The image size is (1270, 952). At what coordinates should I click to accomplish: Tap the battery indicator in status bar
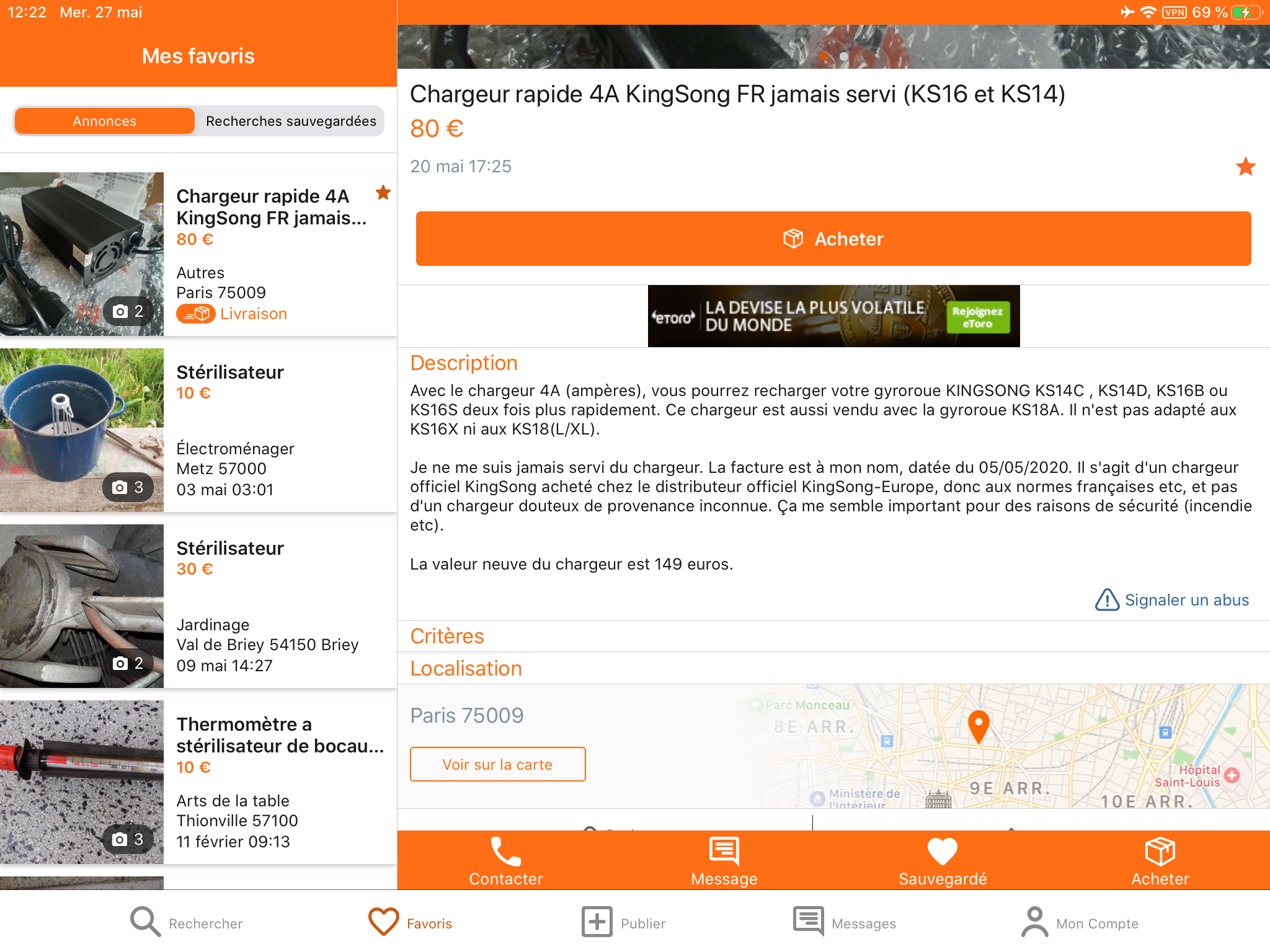point(1247,12)
